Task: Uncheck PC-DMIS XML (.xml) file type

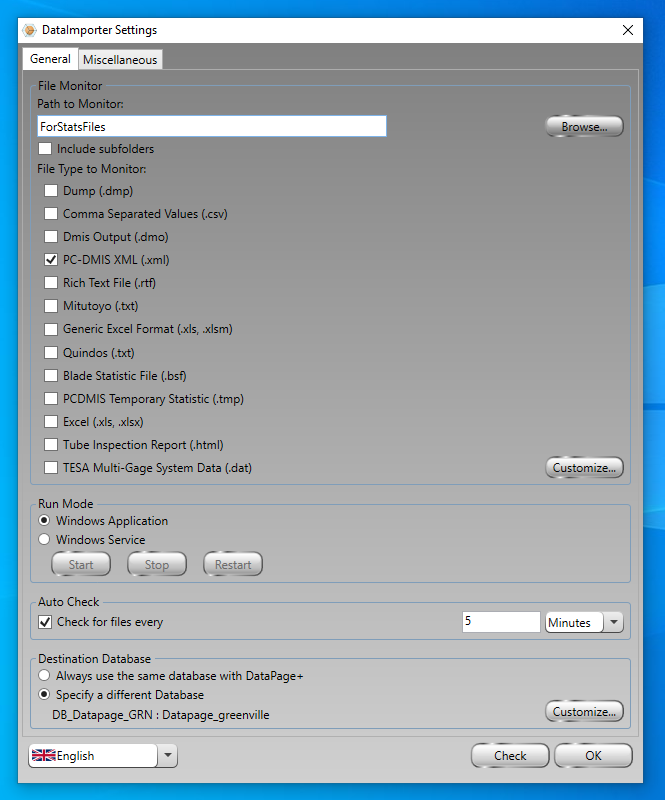Action: pos(51,260)
